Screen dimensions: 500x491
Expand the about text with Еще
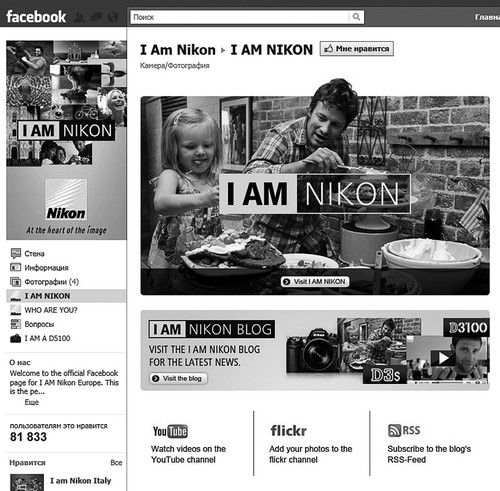tap(32, 402)
